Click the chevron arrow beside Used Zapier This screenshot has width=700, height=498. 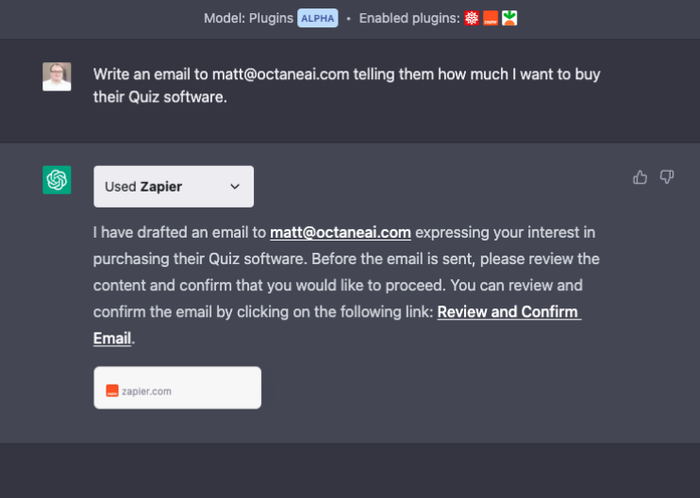235,186
